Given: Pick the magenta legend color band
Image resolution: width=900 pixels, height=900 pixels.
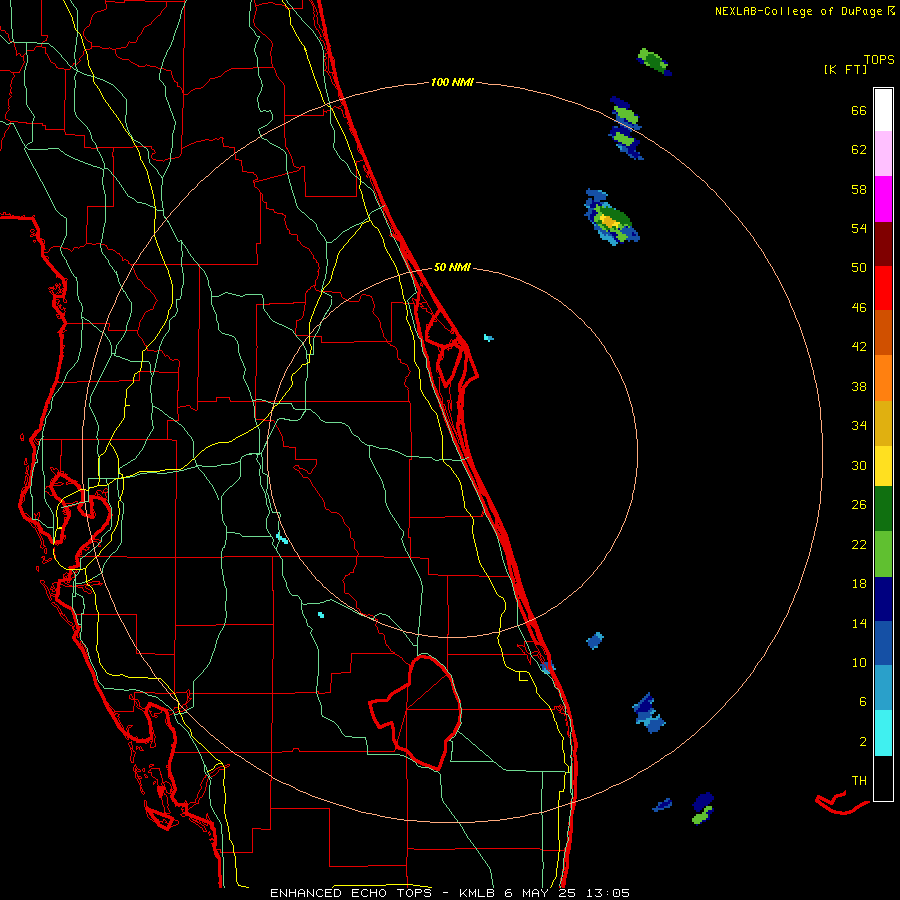Looking at the screenshot, I should [883, 199].
